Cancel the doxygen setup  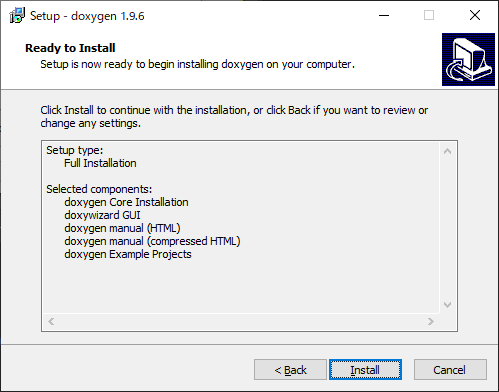pyautogui.click(x=450, y=370)
